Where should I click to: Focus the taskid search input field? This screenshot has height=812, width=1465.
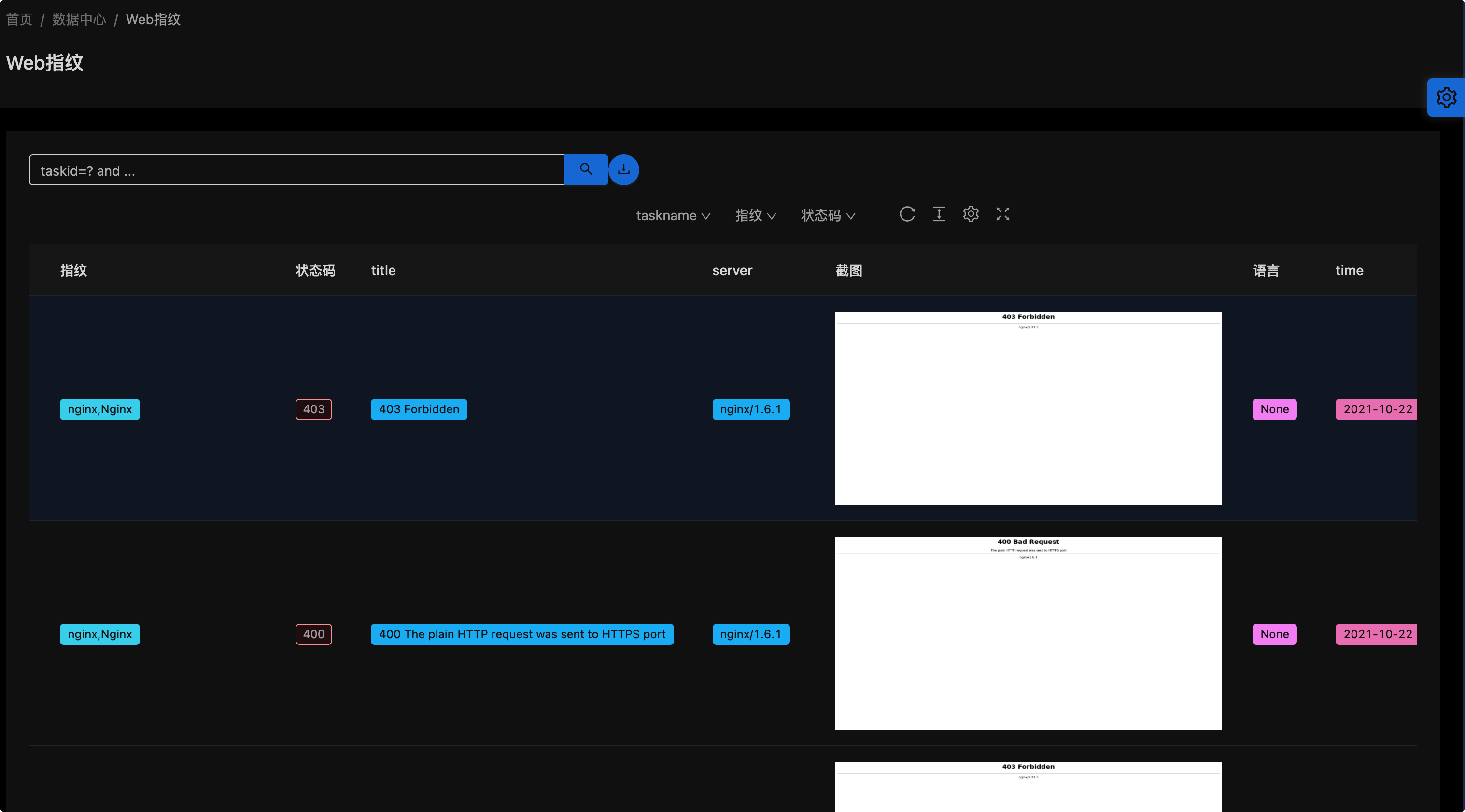click(x=296, y=170)
